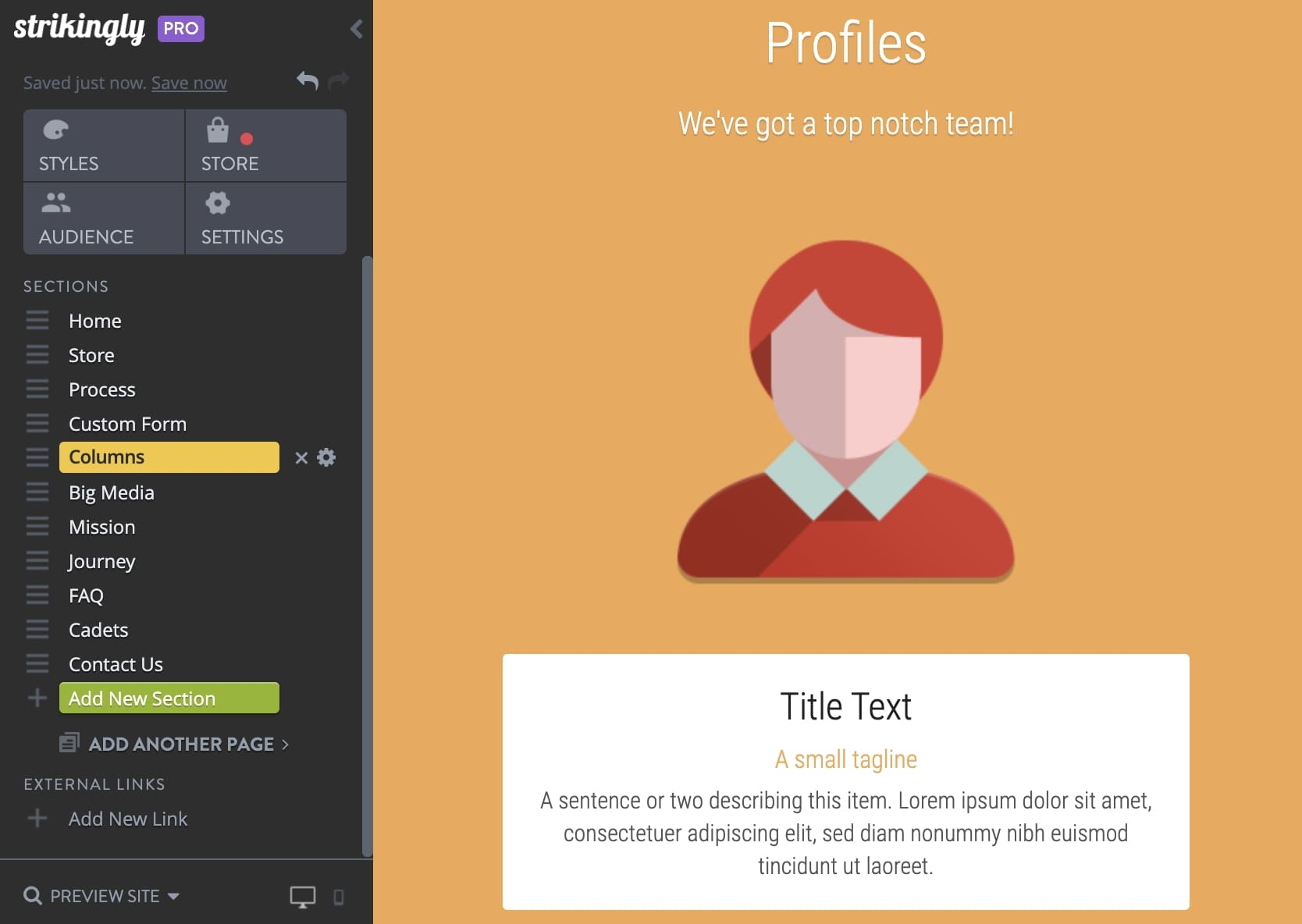1302x924 pixels.
Task: Open the site Settings gear panel
Action: [265, 219]
